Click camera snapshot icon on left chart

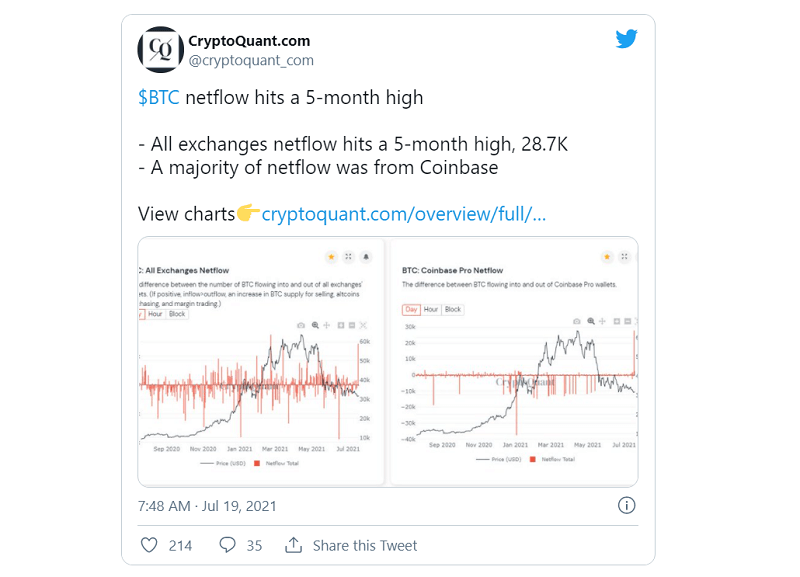[301, 325]
